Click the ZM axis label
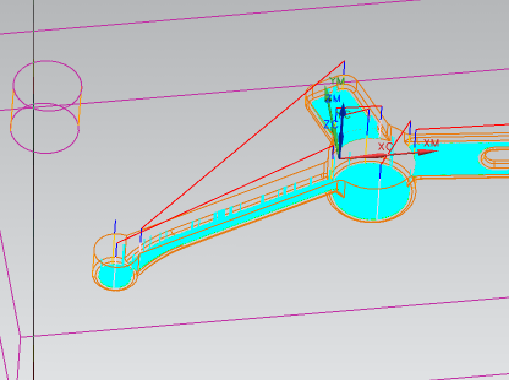512x384 pixels. [x=332, y=98]
